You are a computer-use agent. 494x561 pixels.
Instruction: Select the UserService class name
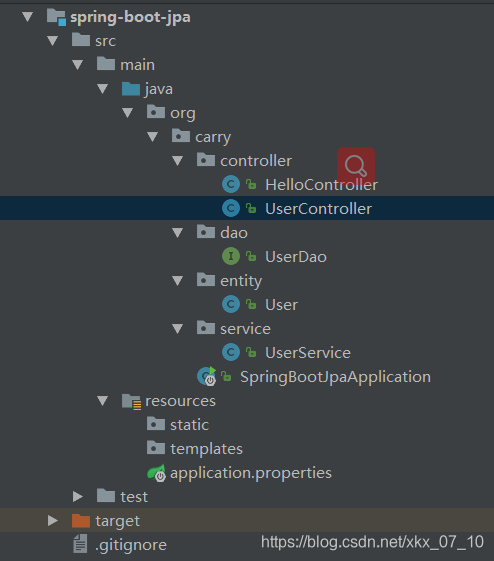[308, 352]
